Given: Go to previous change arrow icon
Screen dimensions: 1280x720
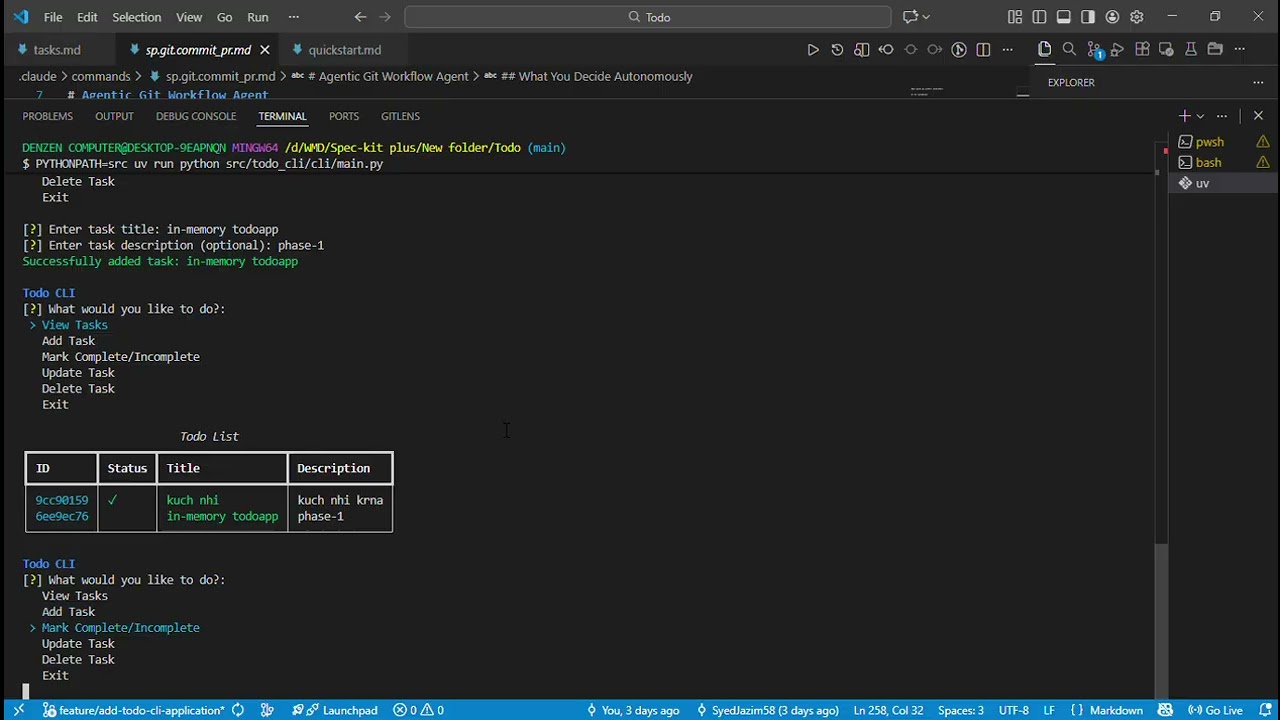Looking at the screenshot, I should 886,50.
